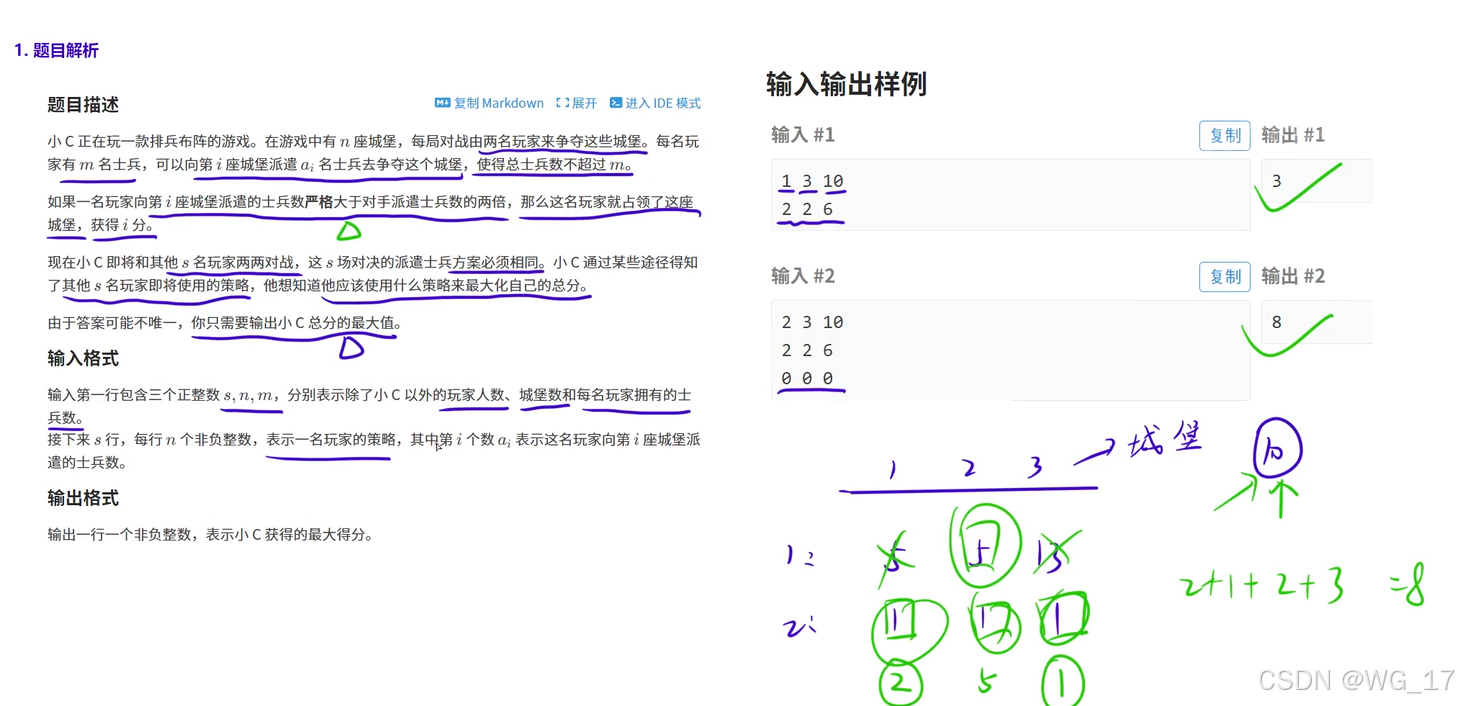Click the line 2 2 6 in 输入 #2
This screenshot has height=706, width=1459.
pyautogui.click(x=806, y=350)
